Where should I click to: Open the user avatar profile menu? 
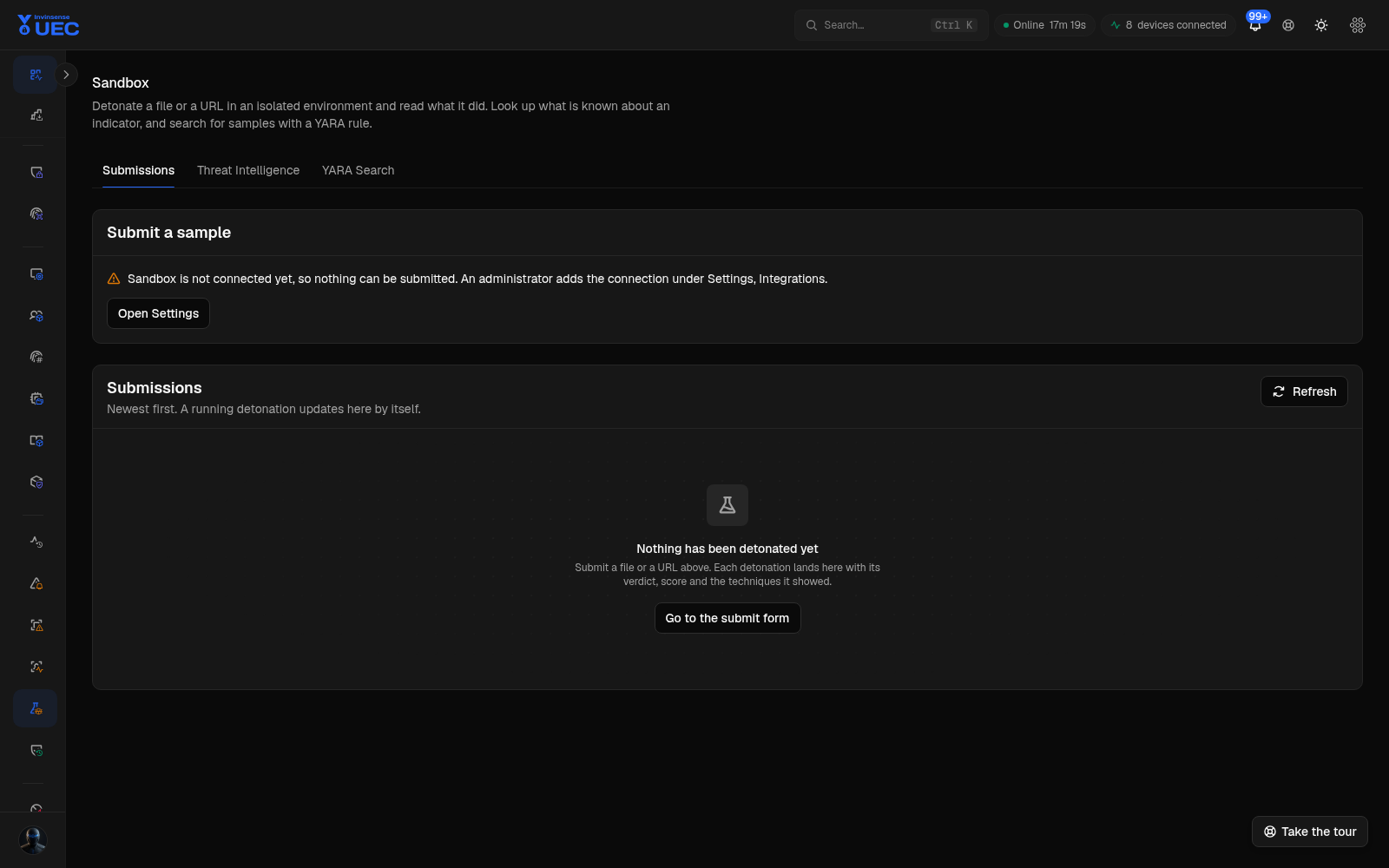point(33,839)
